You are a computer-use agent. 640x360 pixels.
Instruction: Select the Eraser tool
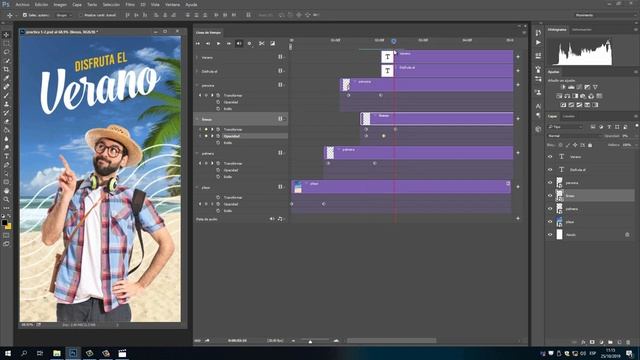point(6,122)
